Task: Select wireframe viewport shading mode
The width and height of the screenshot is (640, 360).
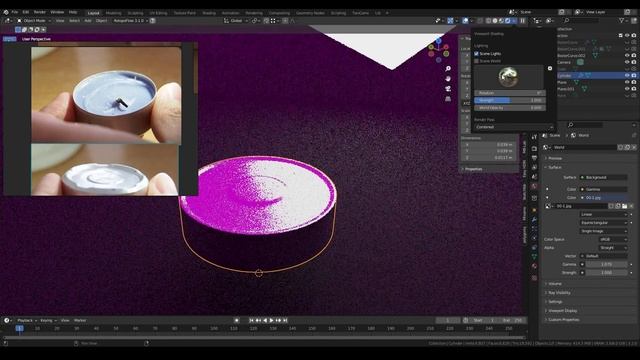Action: pos(488,20)
